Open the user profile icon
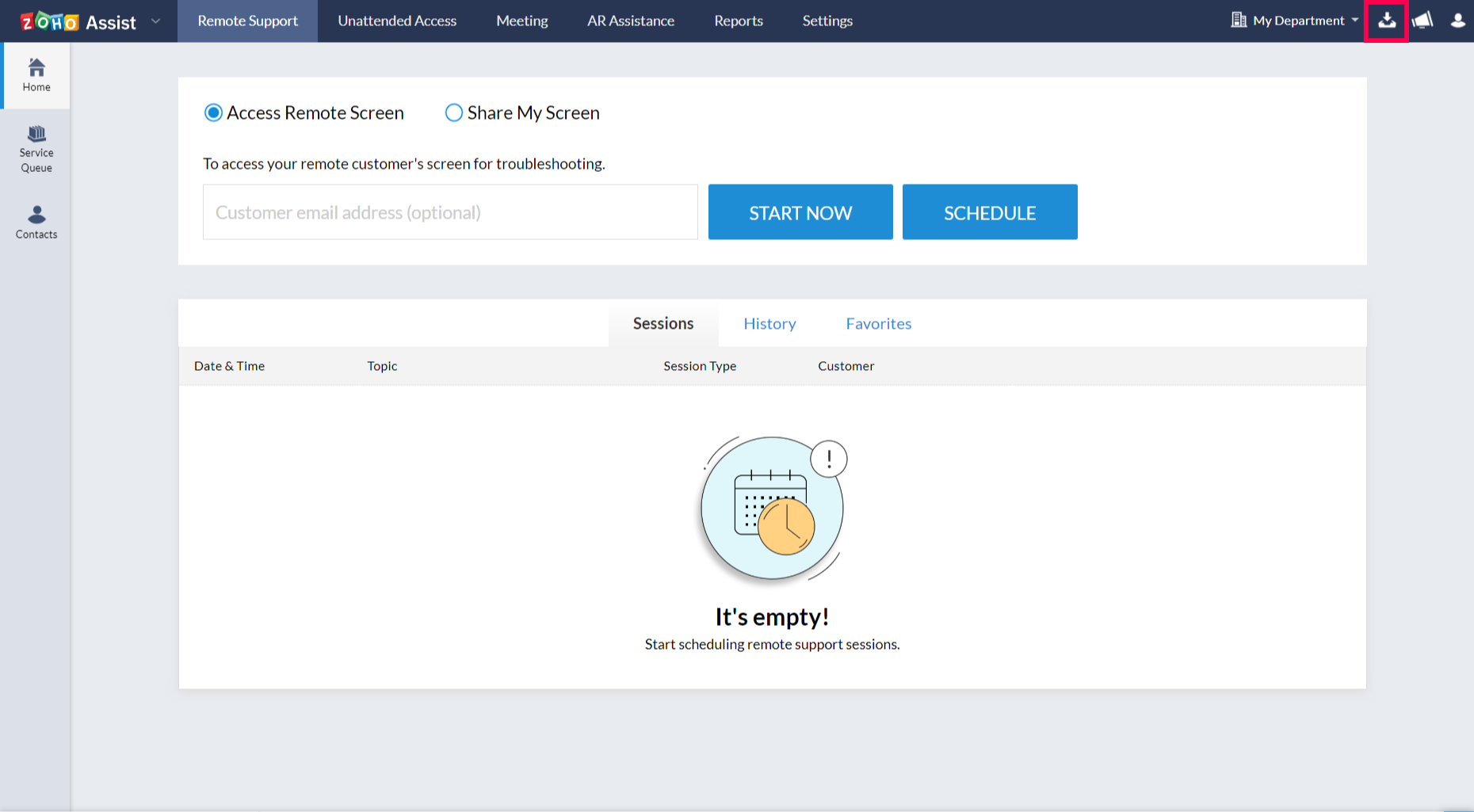This screenshot has height=812, width=1474. pyautogui.click(x=1457, y=21)
